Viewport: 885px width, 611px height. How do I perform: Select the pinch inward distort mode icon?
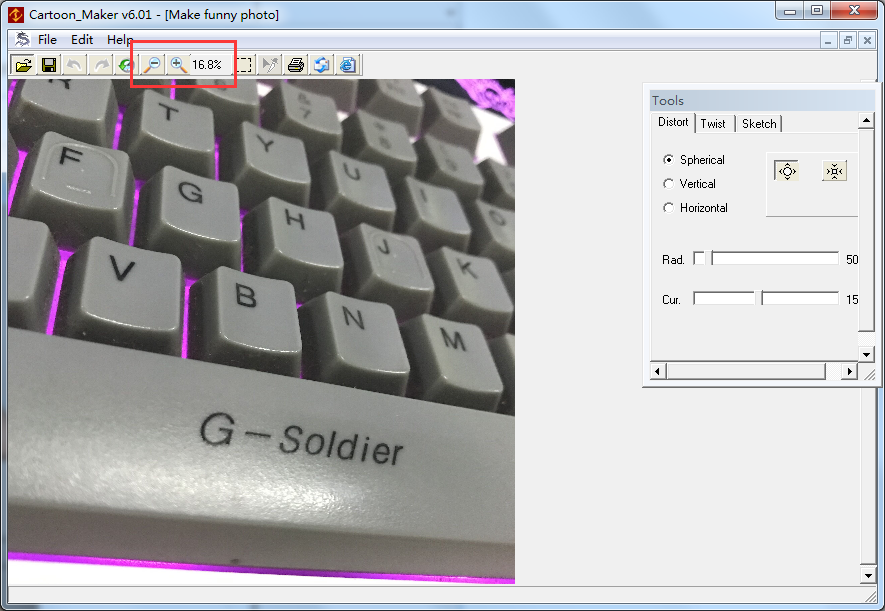coord(834,171)
